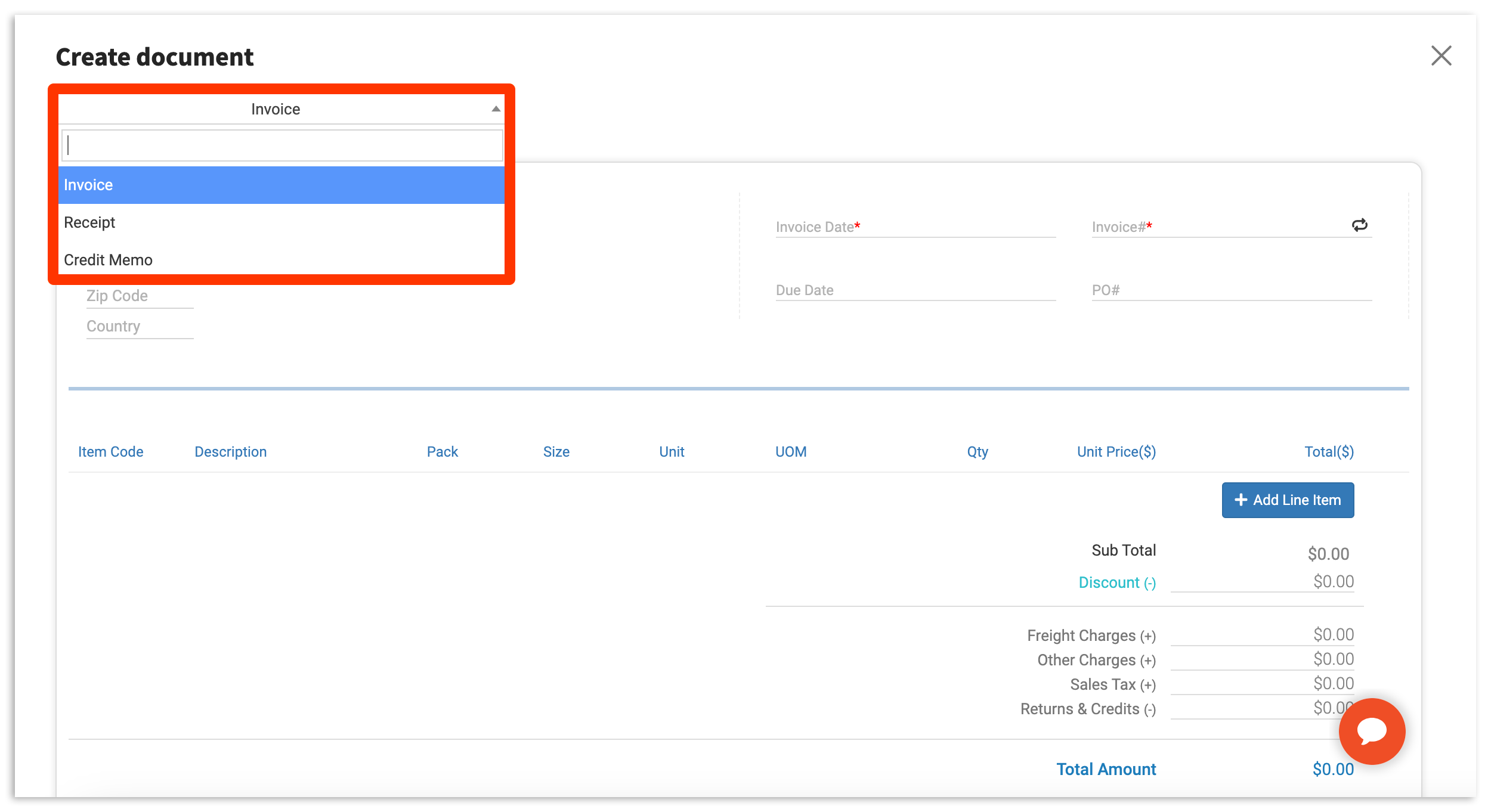Click the dropdown search text box

(x=282, y=146)
